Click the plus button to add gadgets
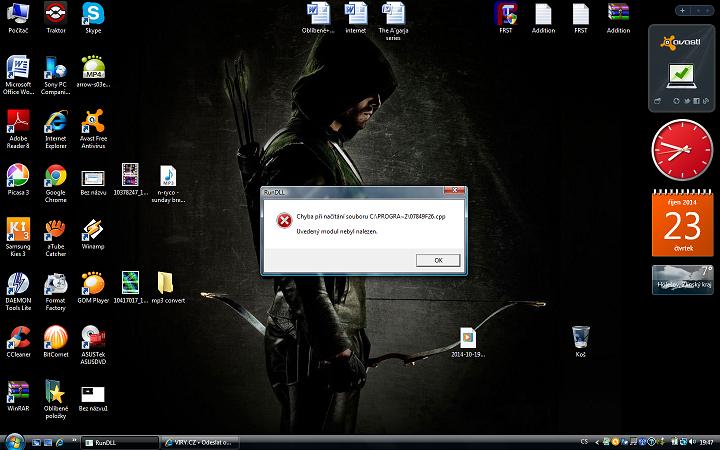720x450 pixels. click(x=682, y=10)
